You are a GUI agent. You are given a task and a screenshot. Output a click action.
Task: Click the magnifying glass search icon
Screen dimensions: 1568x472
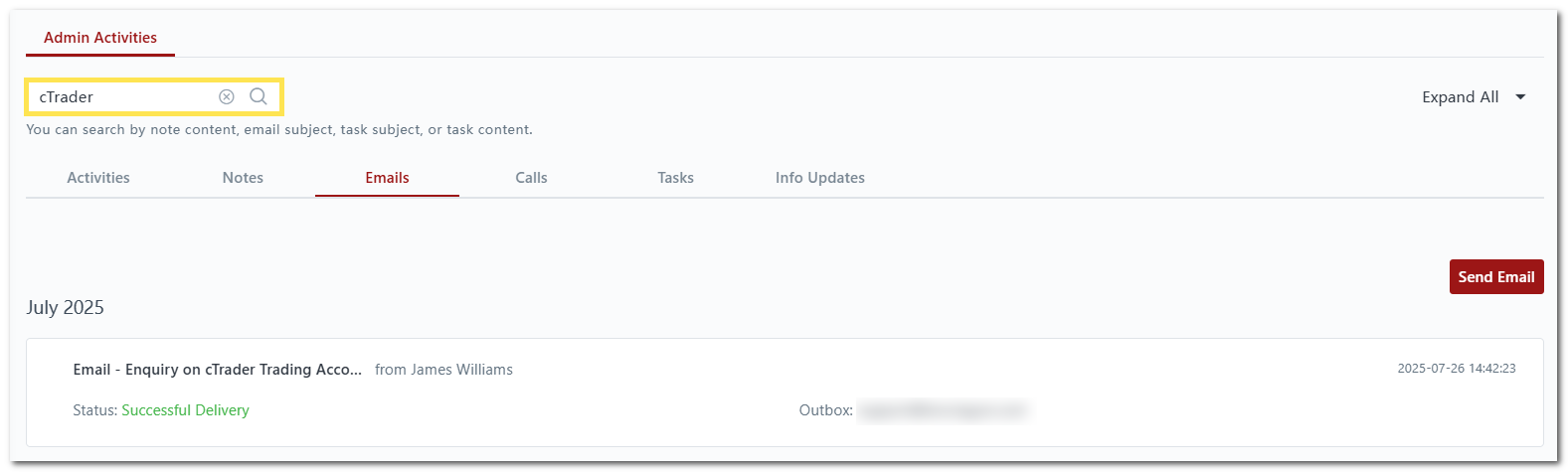(x=259, y=96)
